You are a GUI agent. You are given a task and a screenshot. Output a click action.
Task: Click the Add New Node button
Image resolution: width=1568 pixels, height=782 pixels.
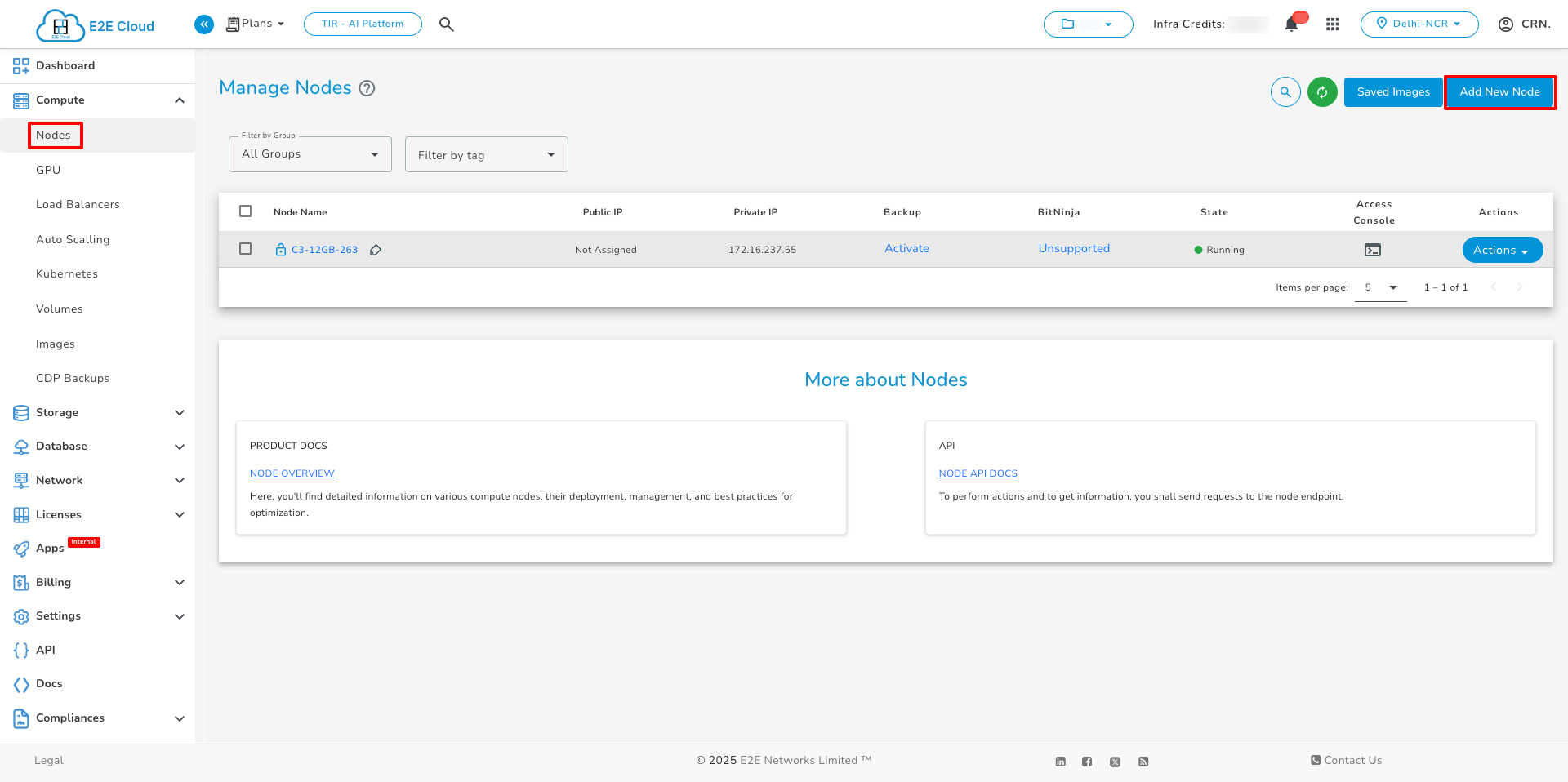(1499, 91)
